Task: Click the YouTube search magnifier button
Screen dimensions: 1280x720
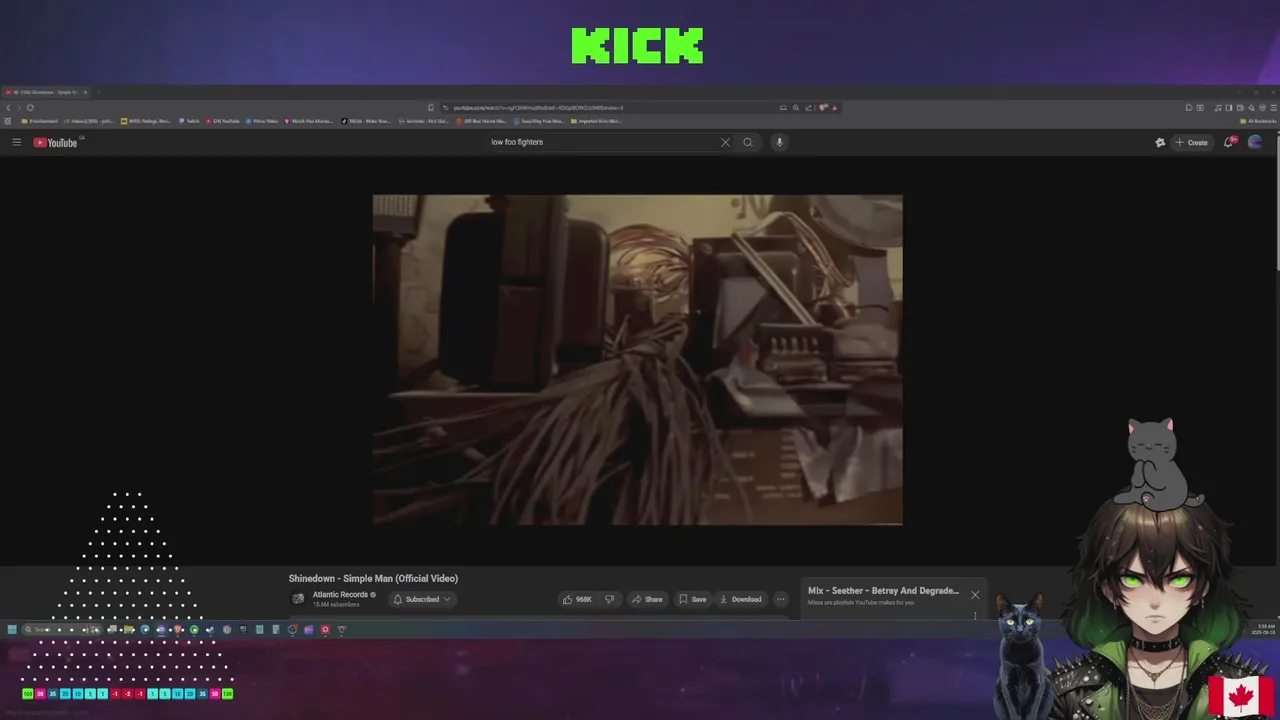Action: (x=747, y=142)
